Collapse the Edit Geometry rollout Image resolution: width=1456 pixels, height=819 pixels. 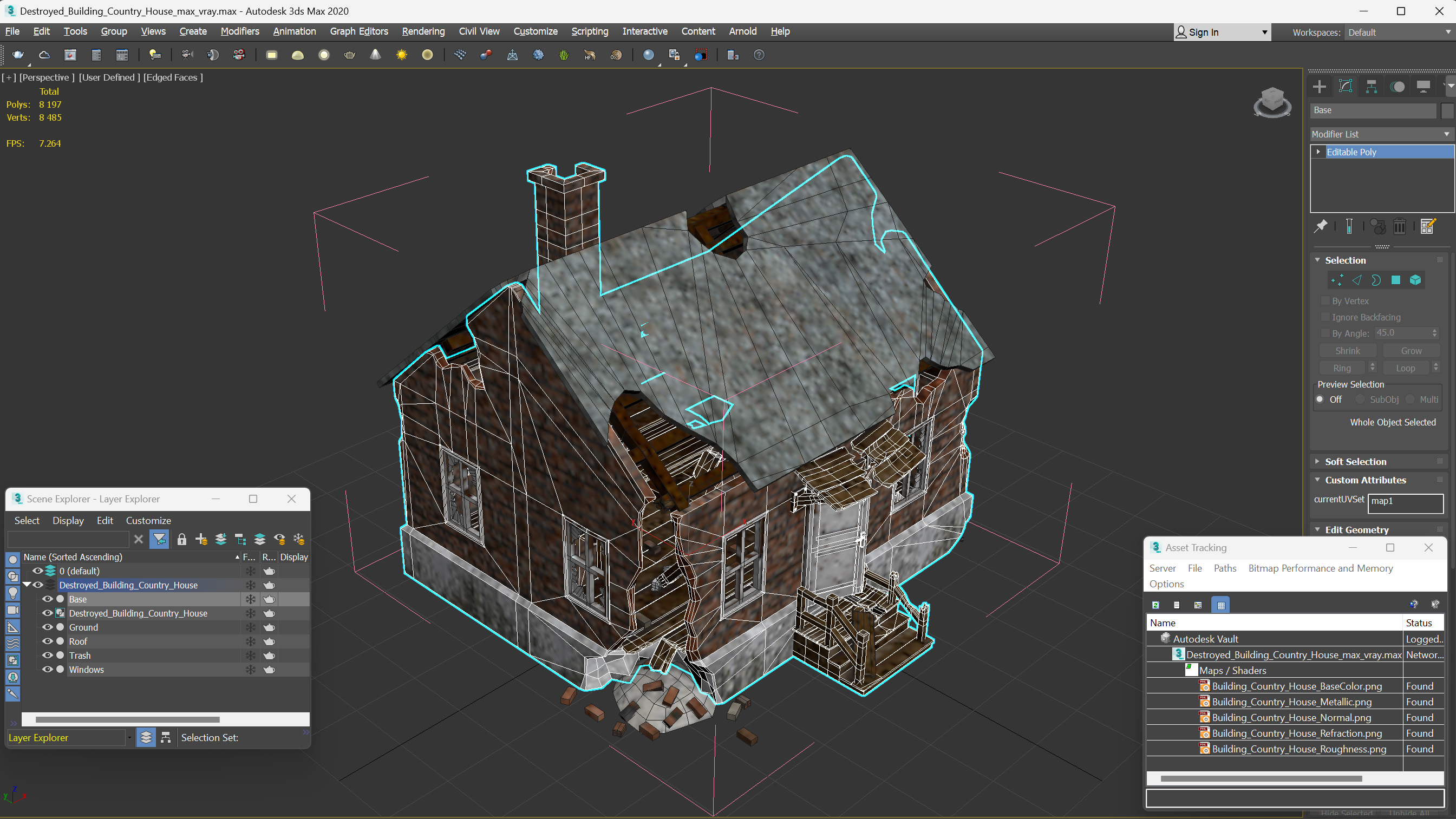(x=1317, y=529)
